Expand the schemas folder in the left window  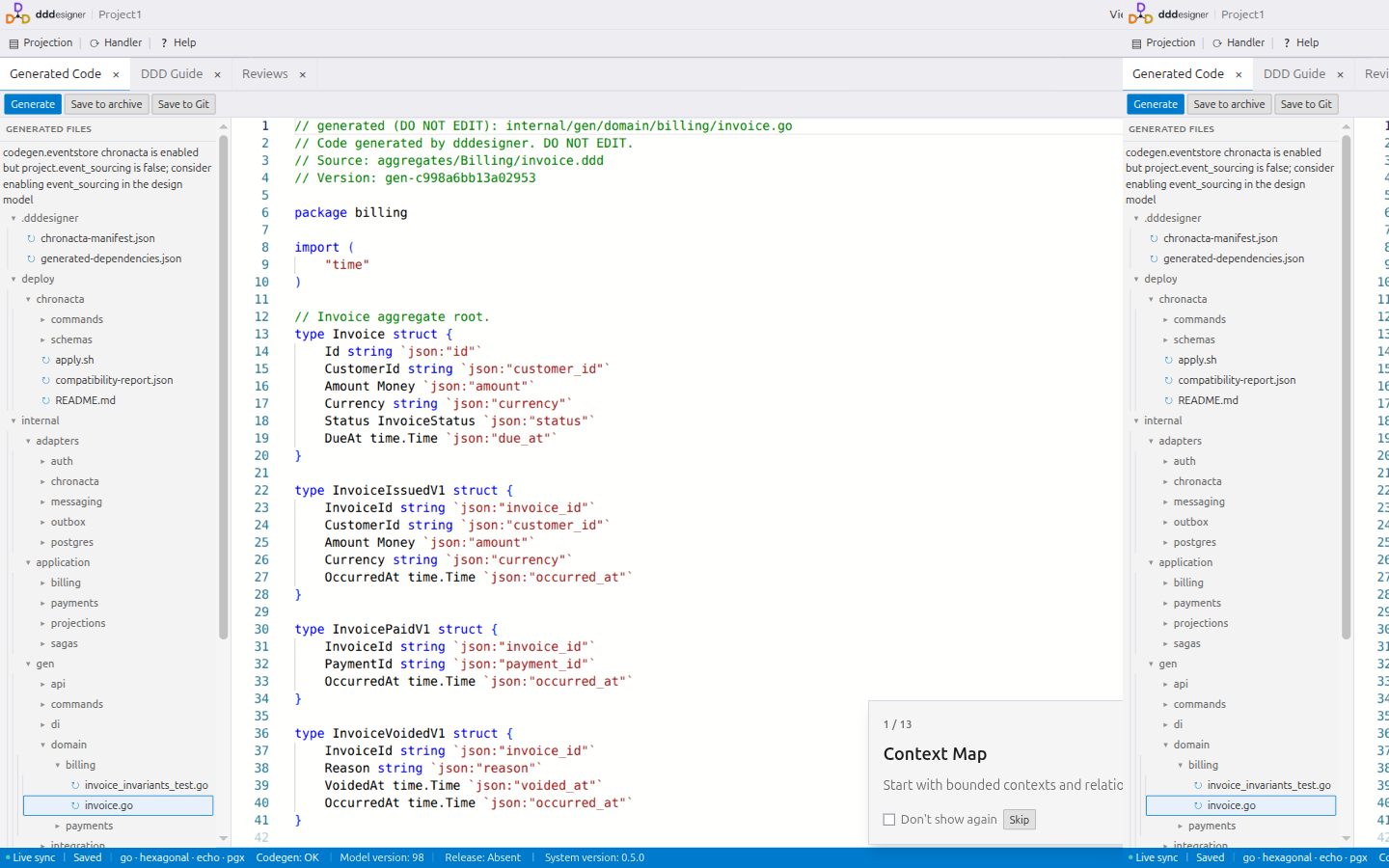[42, 340]
